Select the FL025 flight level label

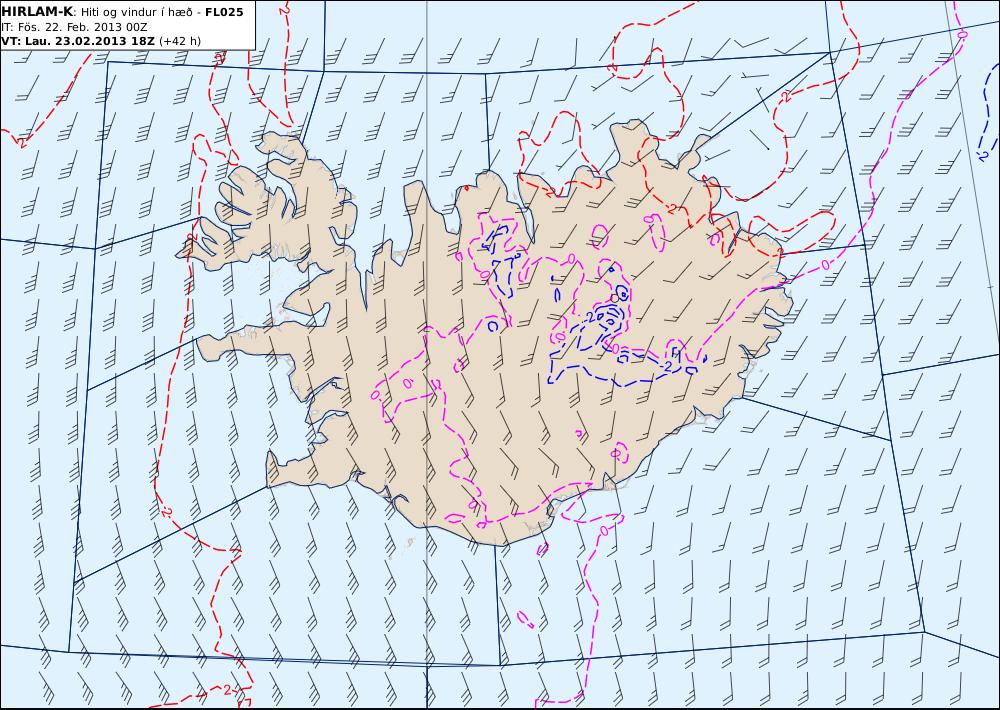coord(224,12)
